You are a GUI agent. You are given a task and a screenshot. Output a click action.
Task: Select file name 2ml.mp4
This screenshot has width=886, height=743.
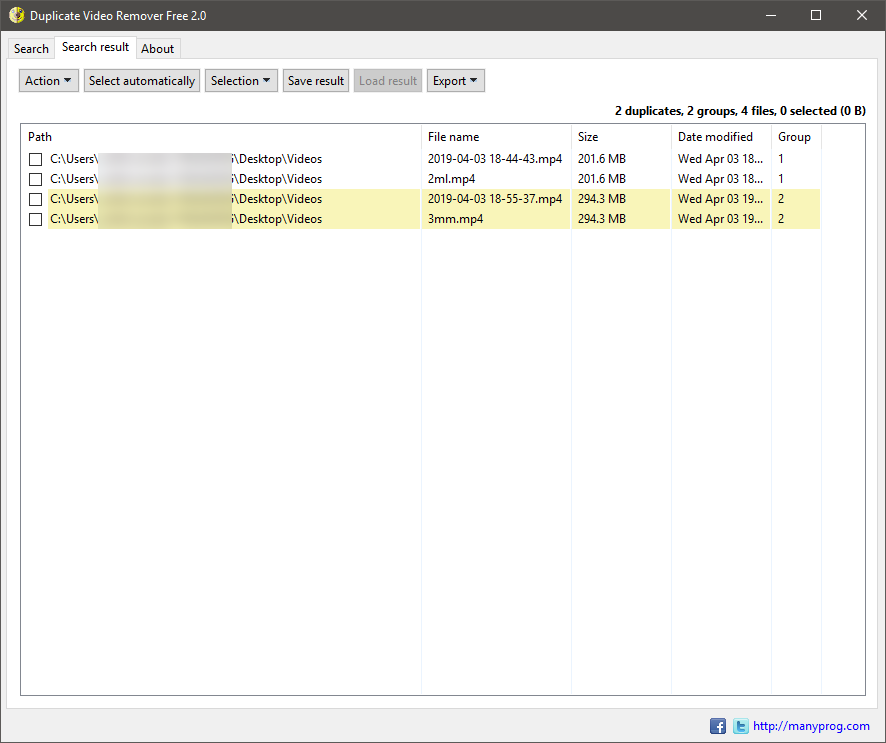pos(451,179)
